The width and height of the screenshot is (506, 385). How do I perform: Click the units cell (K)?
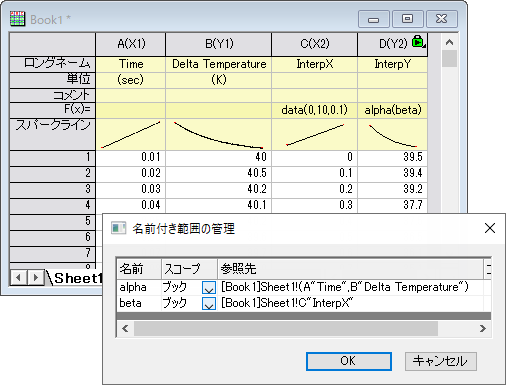[x=219, y=80]
